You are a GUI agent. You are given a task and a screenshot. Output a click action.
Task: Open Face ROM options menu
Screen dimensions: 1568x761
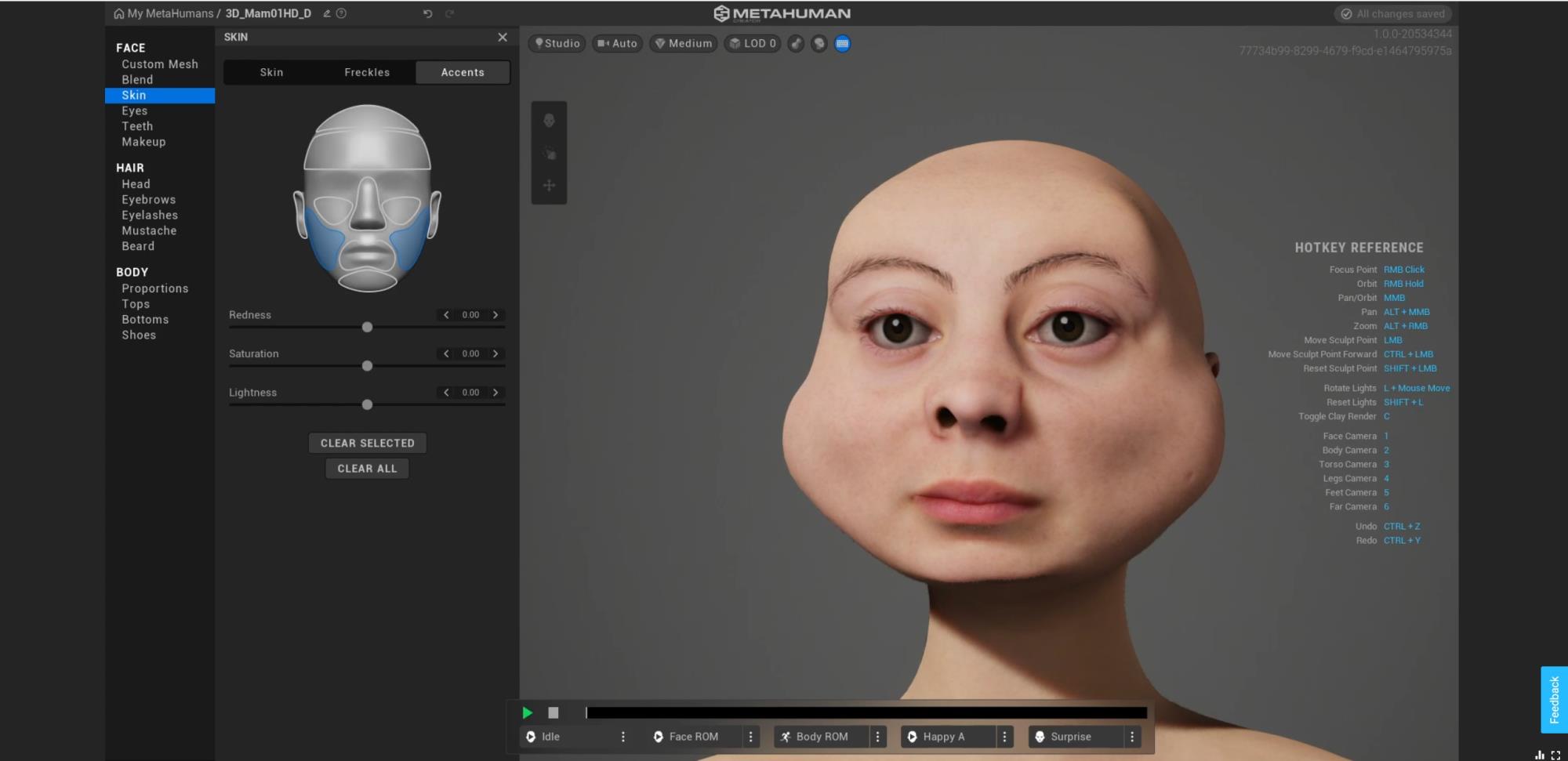point(750,737)
